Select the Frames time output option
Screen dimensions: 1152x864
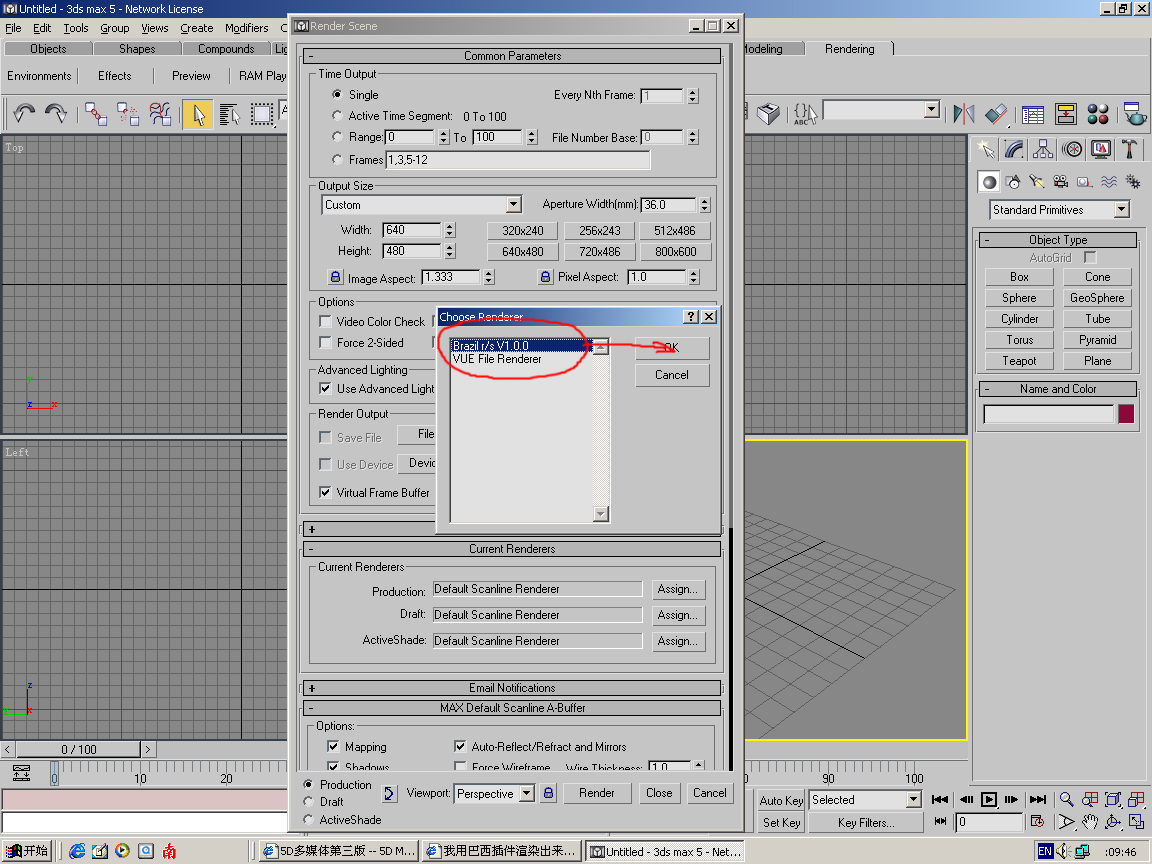(x=336, y=159)
